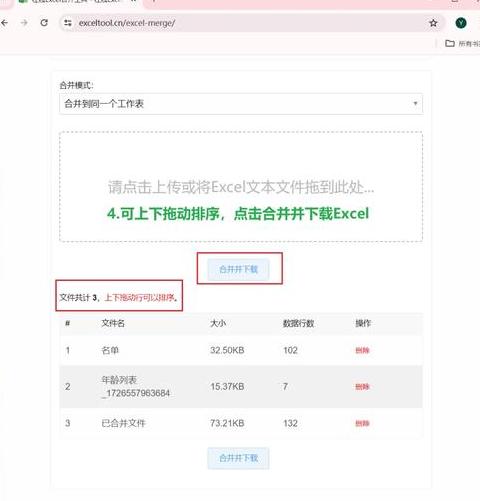Click the row count 7
Screen dimensions: 480x501
(285, 387)
